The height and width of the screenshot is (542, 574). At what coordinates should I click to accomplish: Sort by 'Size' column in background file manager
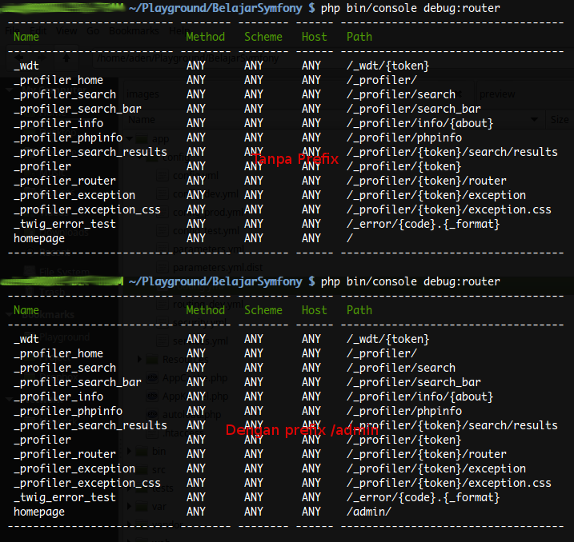click(560, 119)
